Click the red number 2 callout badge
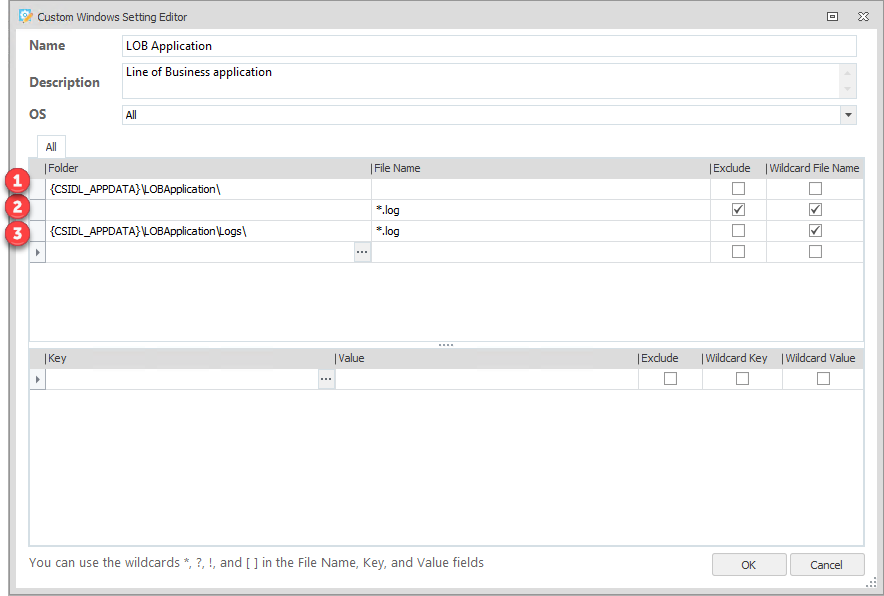884x596 pixels. 16,207
